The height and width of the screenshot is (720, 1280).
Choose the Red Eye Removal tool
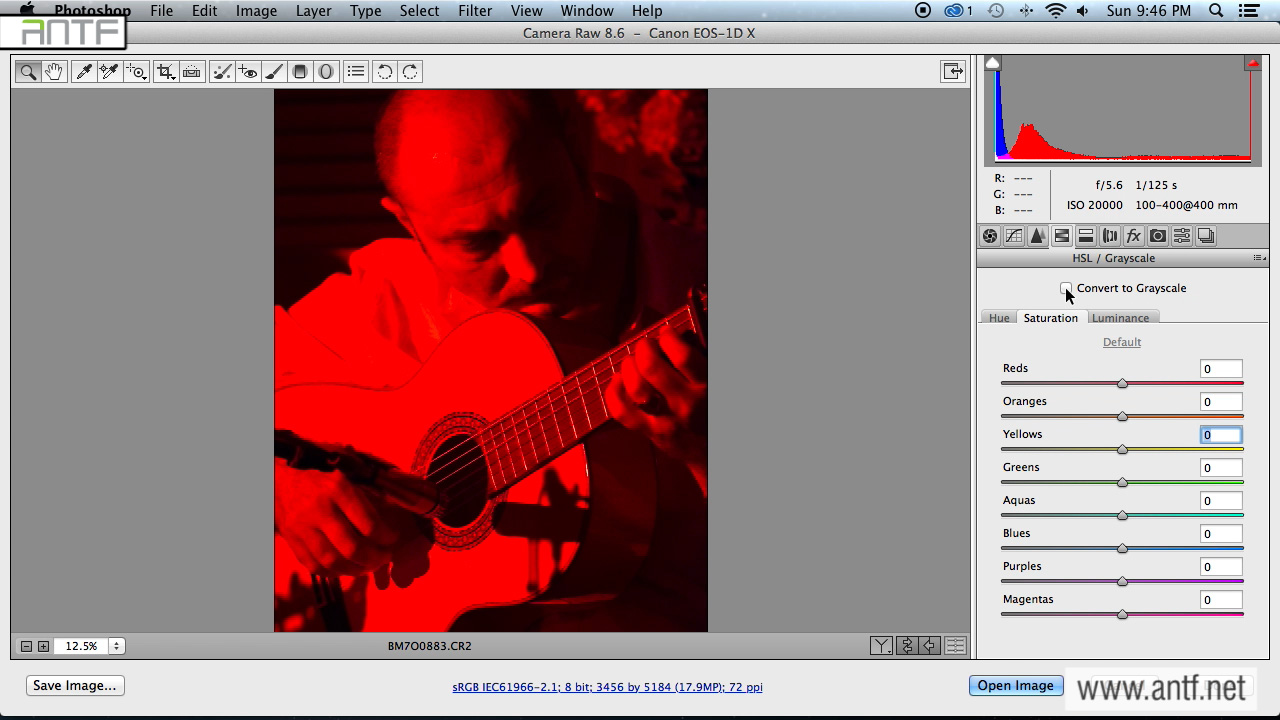coord(248,71)
